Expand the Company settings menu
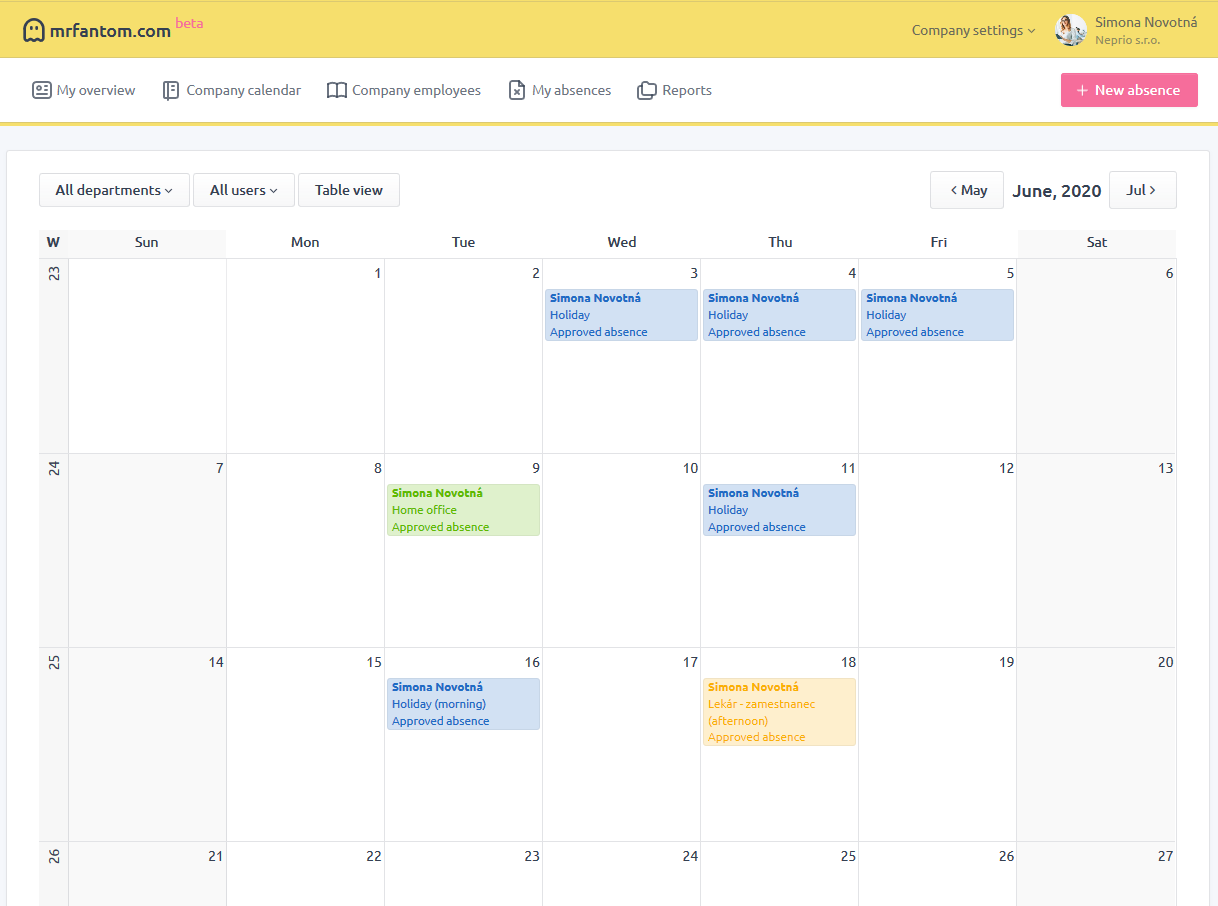This screenshot has width=1218, height=906. (x=973, y=30)
